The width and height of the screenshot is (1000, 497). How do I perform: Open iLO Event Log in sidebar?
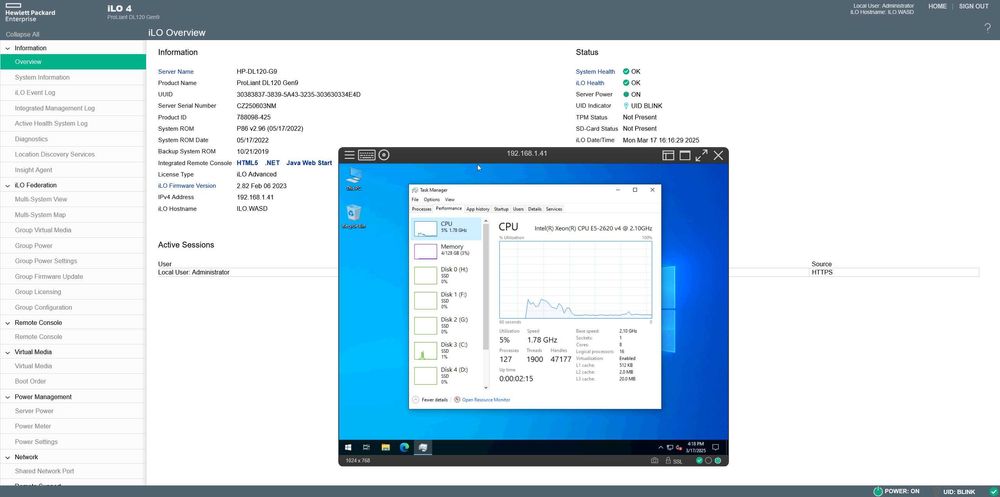pos(35,93)
